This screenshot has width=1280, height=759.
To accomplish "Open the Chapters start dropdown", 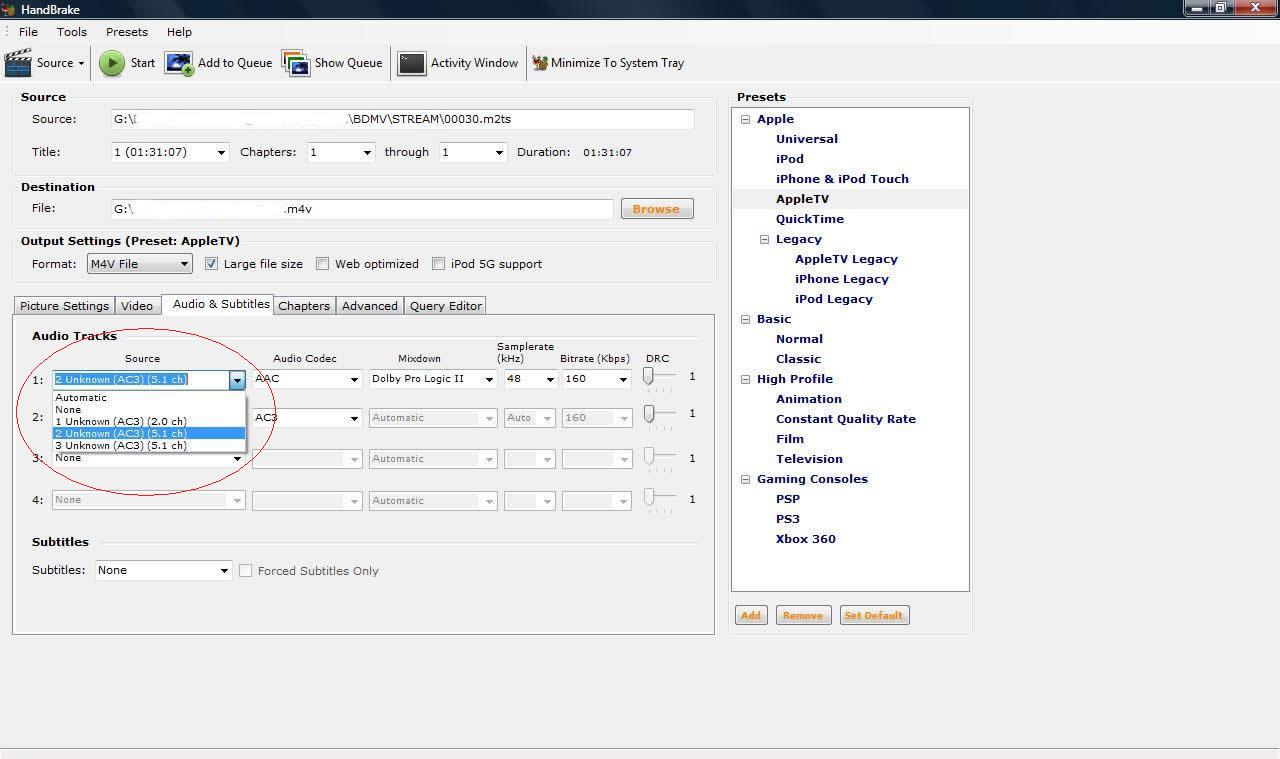I will 341,152.
